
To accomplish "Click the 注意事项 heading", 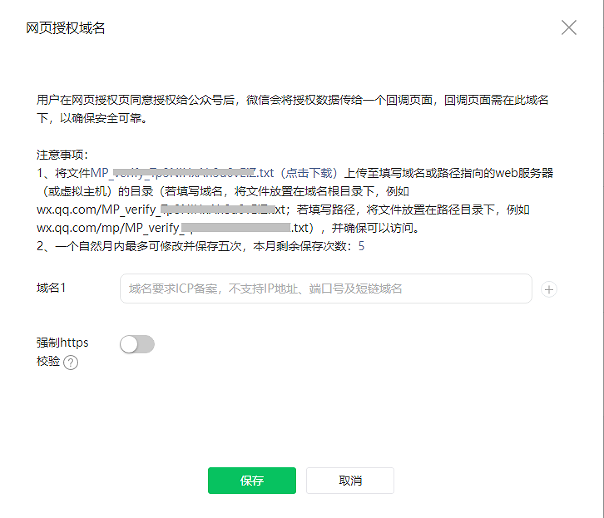I will click(62, 155).
